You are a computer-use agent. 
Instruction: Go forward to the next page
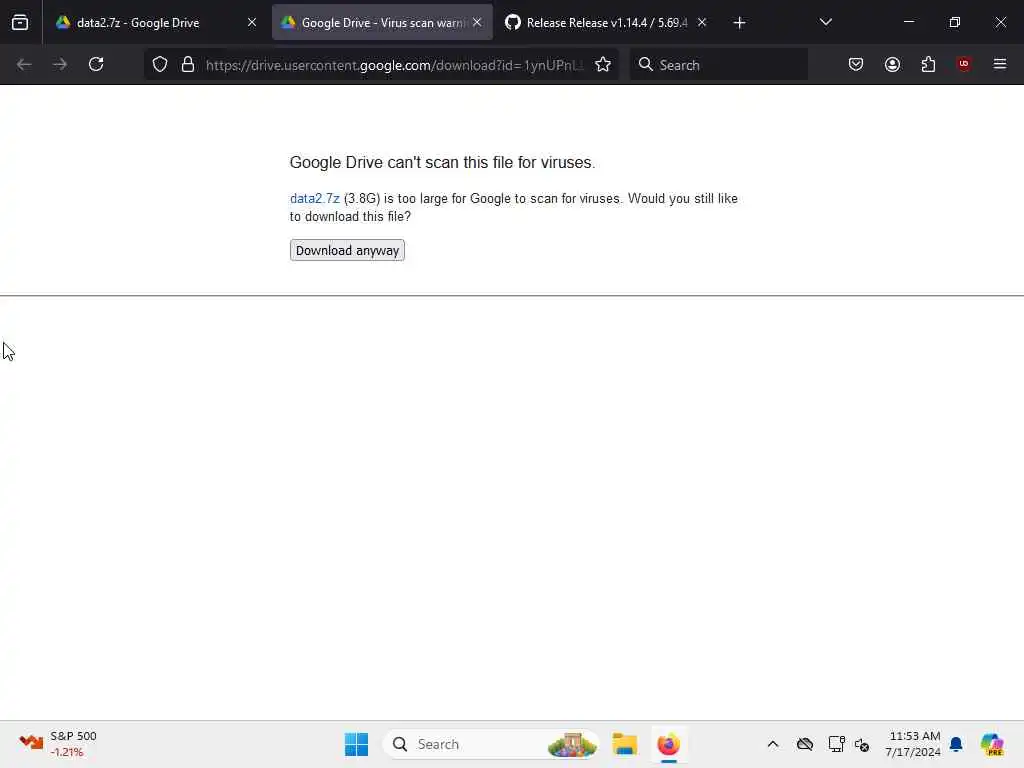point(60,64)
